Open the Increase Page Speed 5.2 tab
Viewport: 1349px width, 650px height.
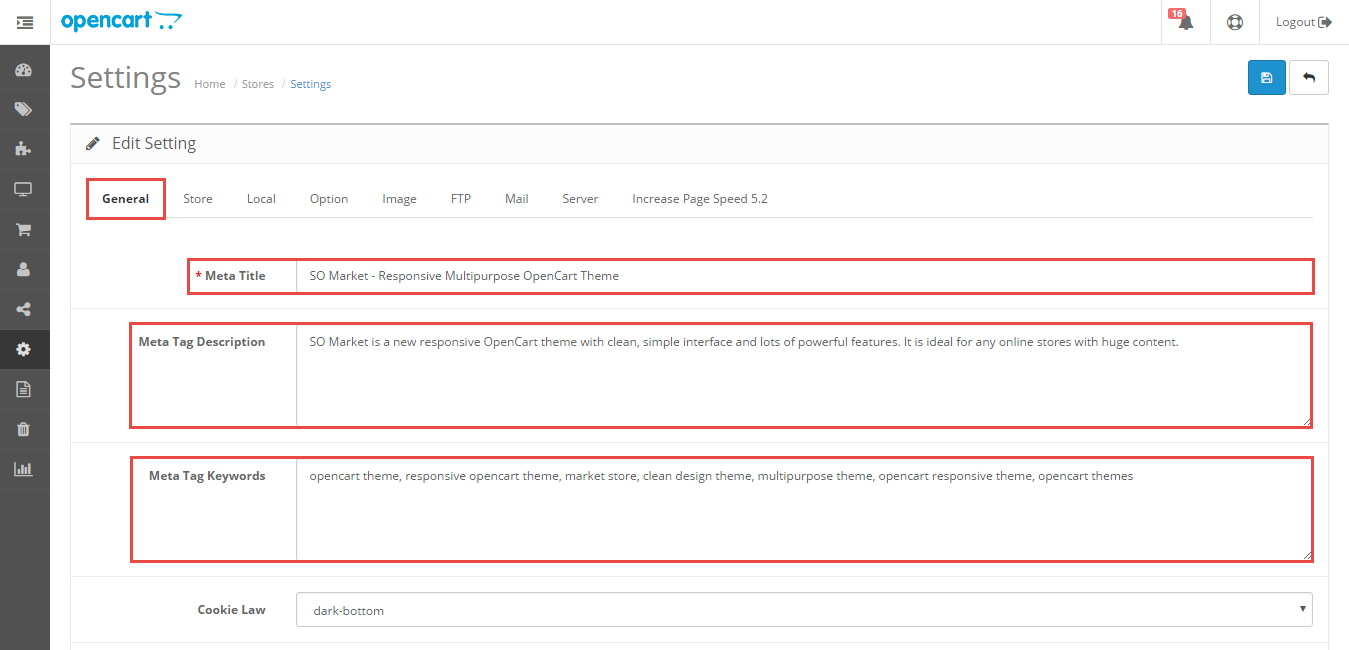(700, 199)
